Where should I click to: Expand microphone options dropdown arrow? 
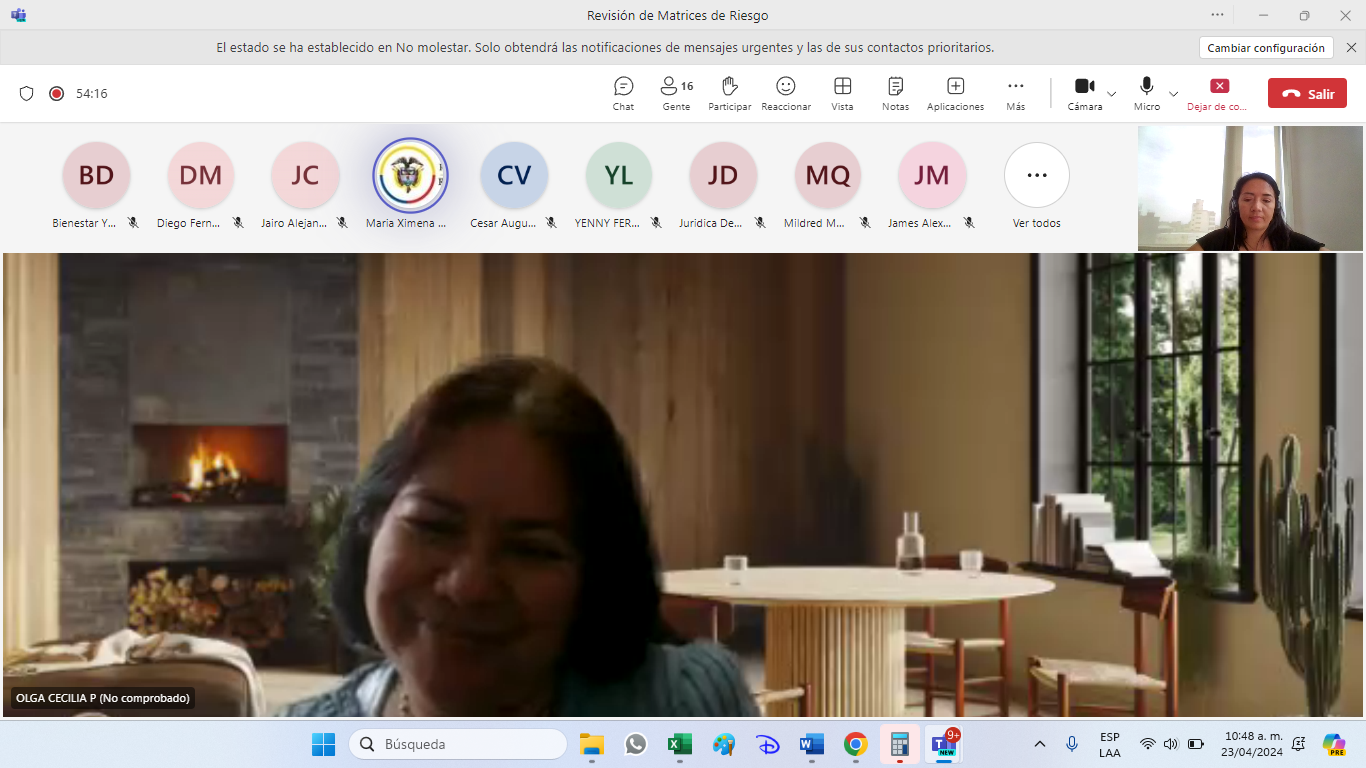coord(1174,94)
